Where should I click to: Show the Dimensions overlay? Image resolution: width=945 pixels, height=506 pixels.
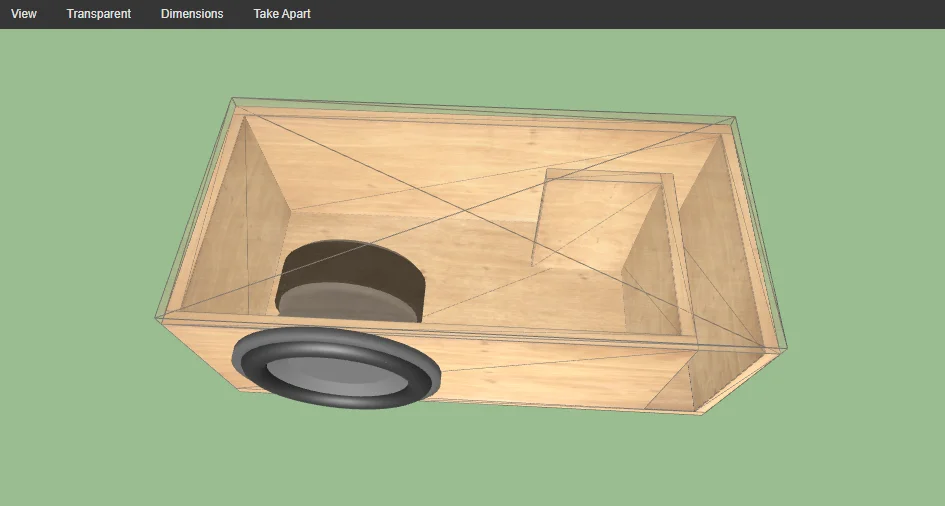(x=192, y=14)
